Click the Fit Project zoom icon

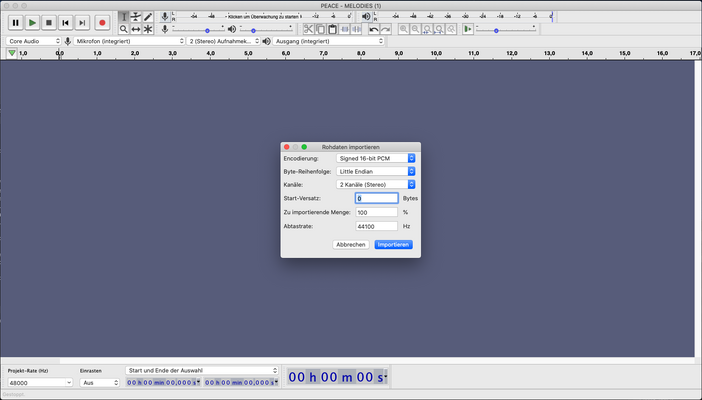pyautogui.click(x=440, y=29)
